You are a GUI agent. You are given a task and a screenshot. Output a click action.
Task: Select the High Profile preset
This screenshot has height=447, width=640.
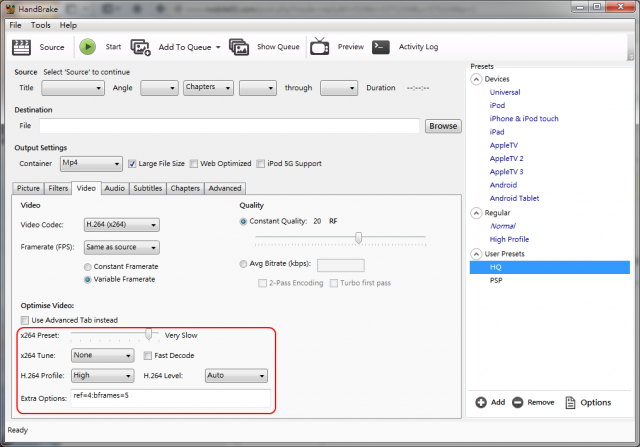pos(509,239)
